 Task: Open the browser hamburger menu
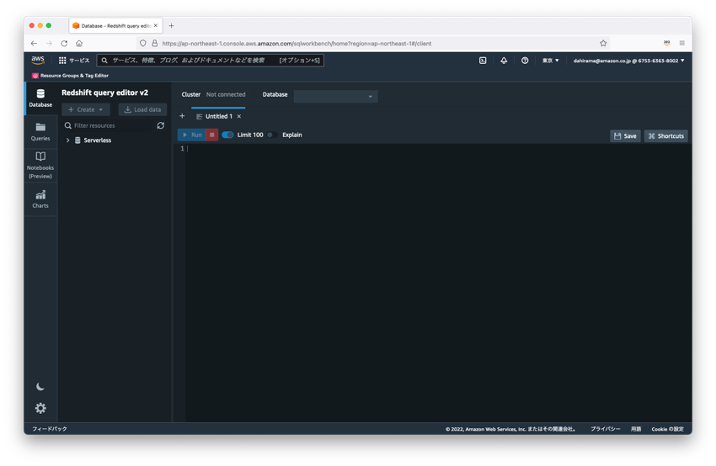682,43
